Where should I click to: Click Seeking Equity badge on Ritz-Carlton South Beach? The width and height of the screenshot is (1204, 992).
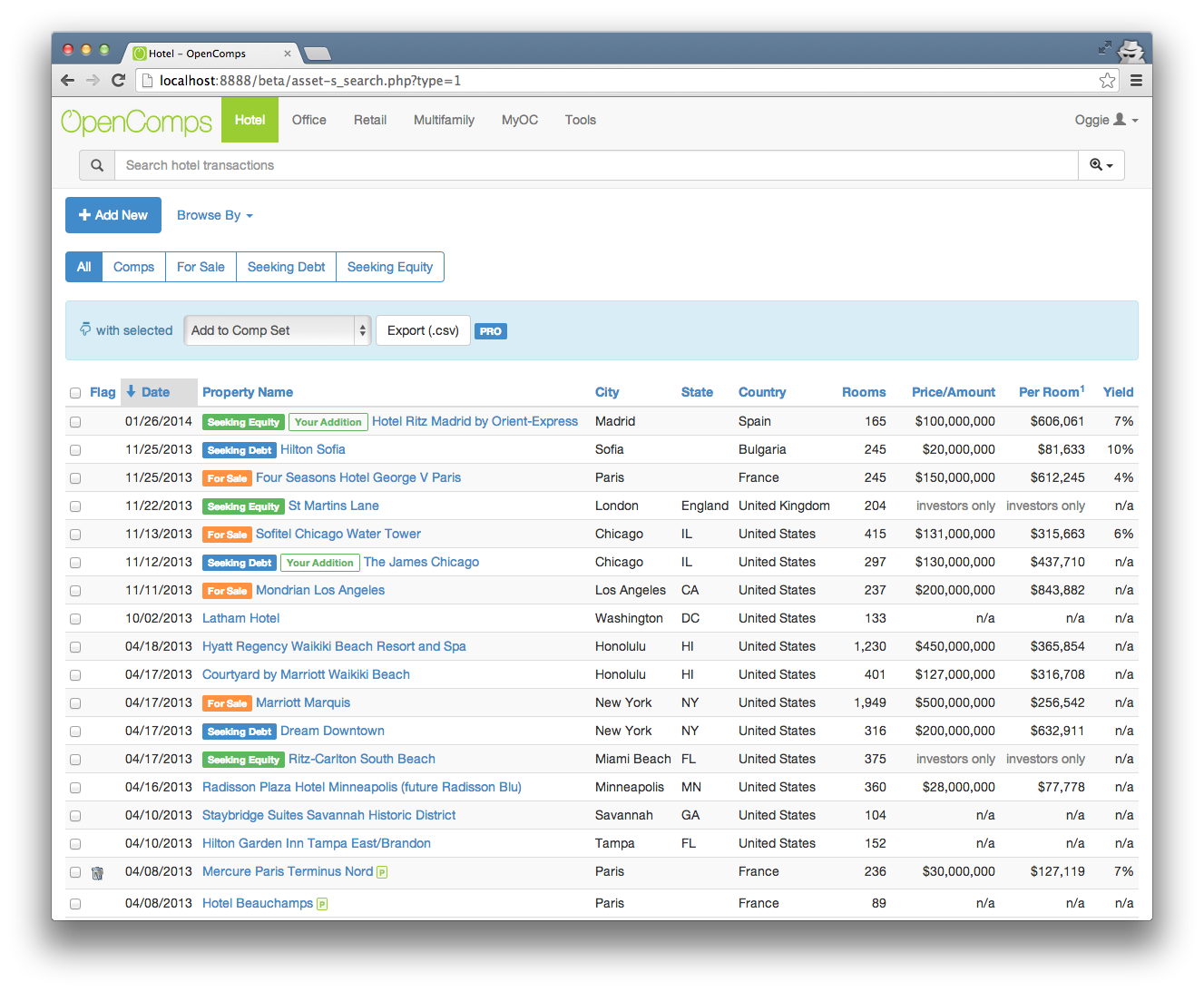tap(243, 760)
